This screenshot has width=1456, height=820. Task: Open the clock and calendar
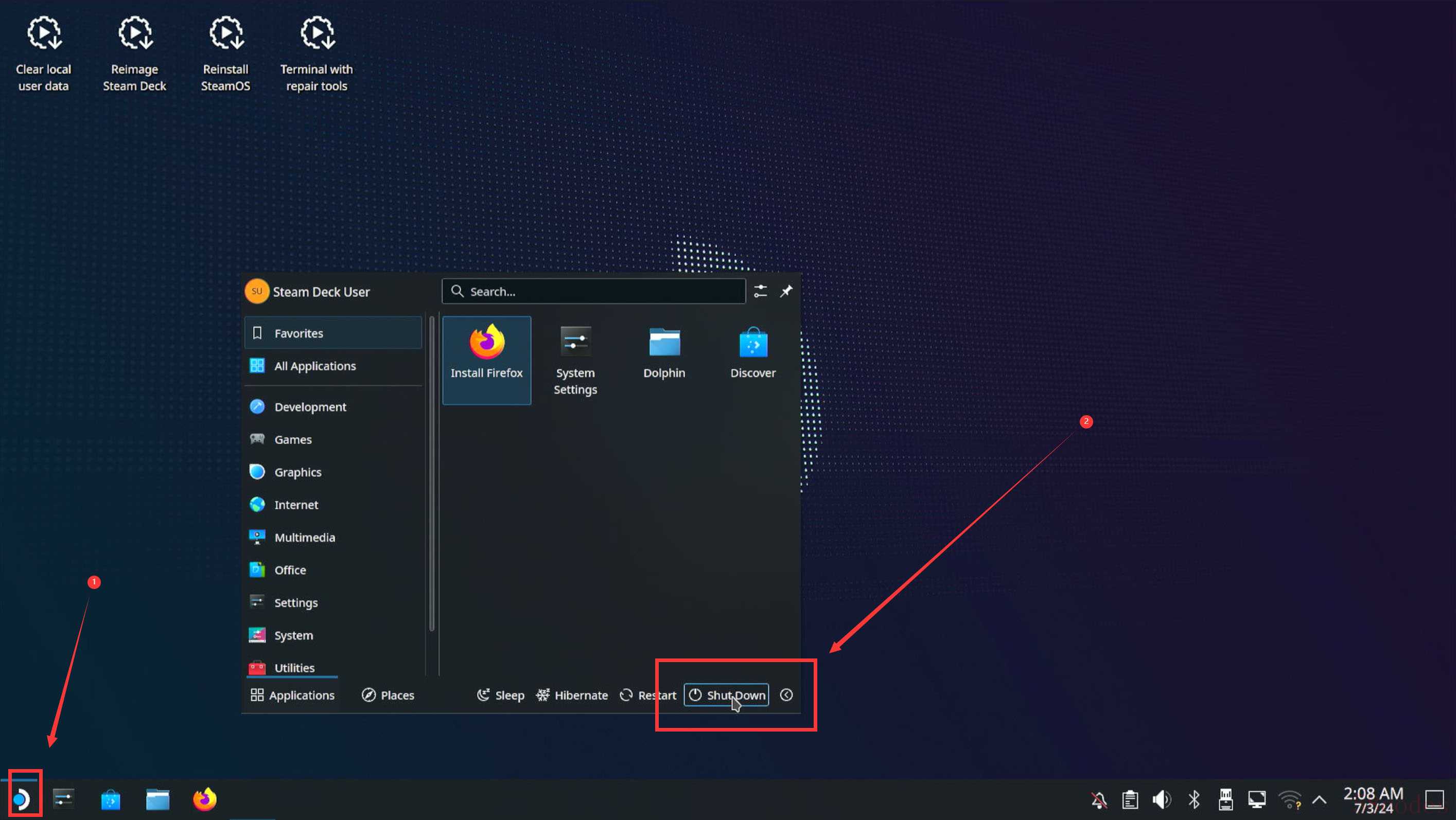pos(1374,800)
